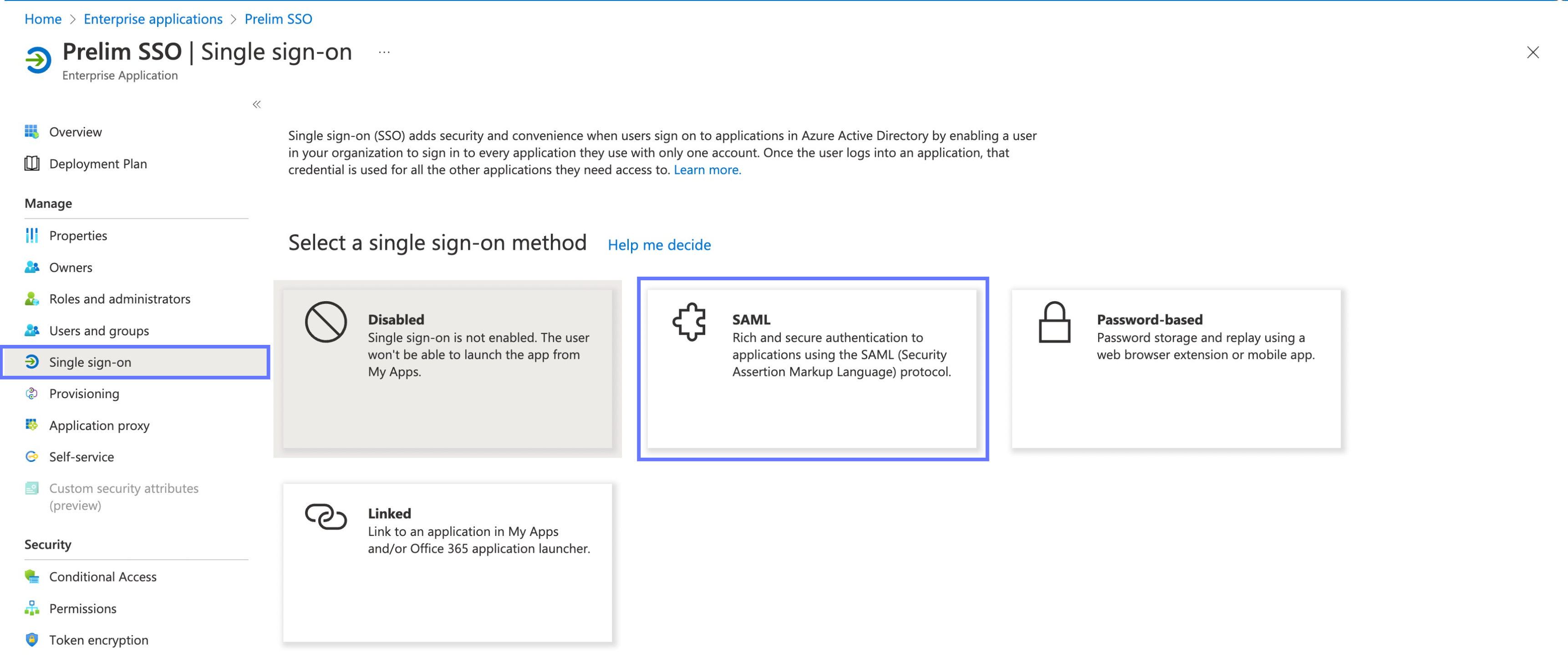Click the Permissions hierarchy icon

[32, 607]
